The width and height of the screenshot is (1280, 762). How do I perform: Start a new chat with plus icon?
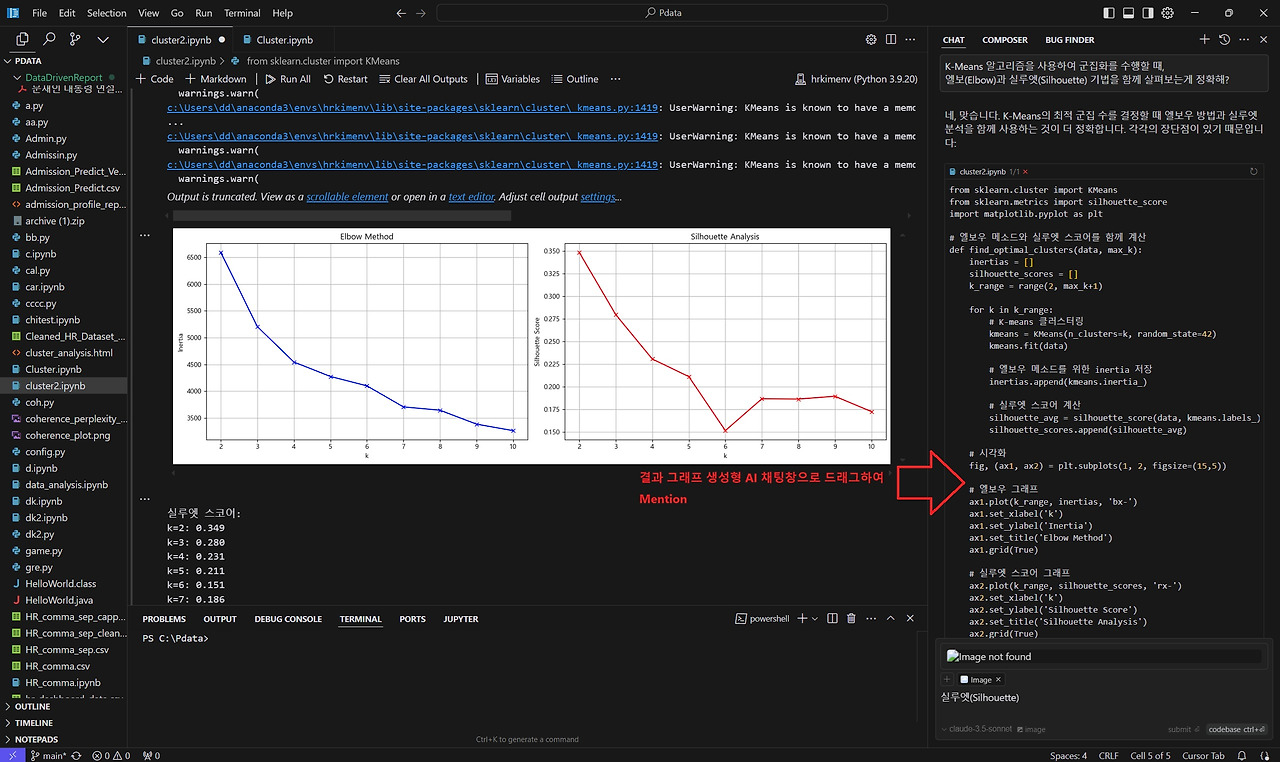coord(1204,40)
